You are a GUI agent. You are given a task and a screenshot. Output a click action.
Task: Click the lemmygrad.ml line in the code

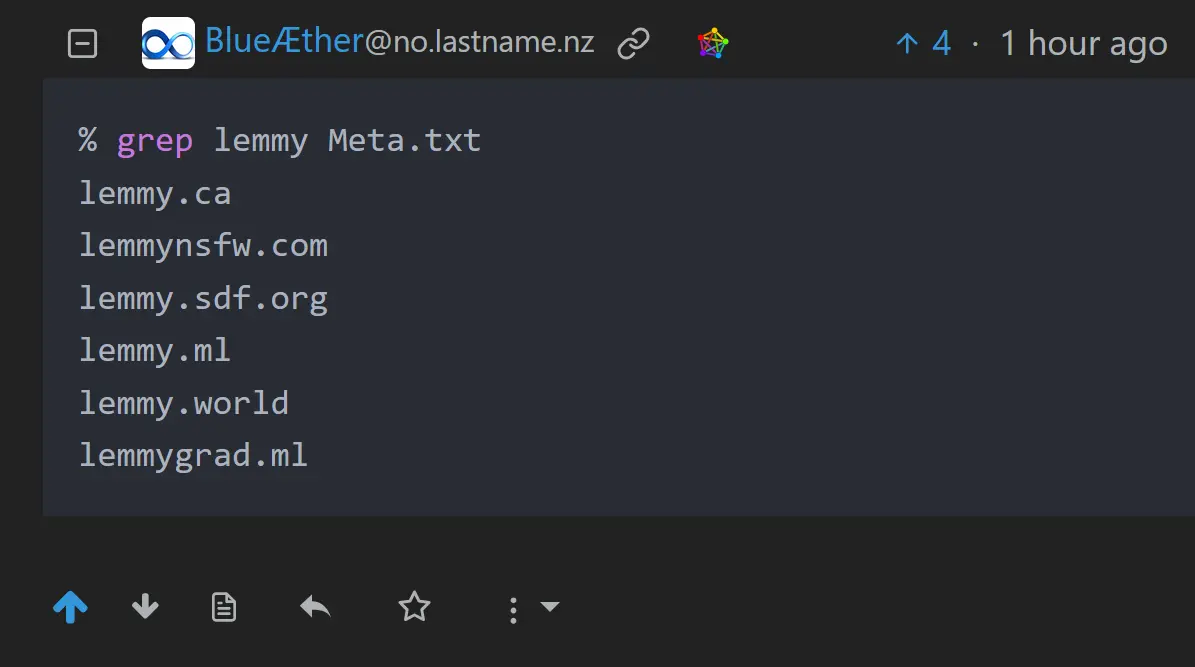coord(194,456)
